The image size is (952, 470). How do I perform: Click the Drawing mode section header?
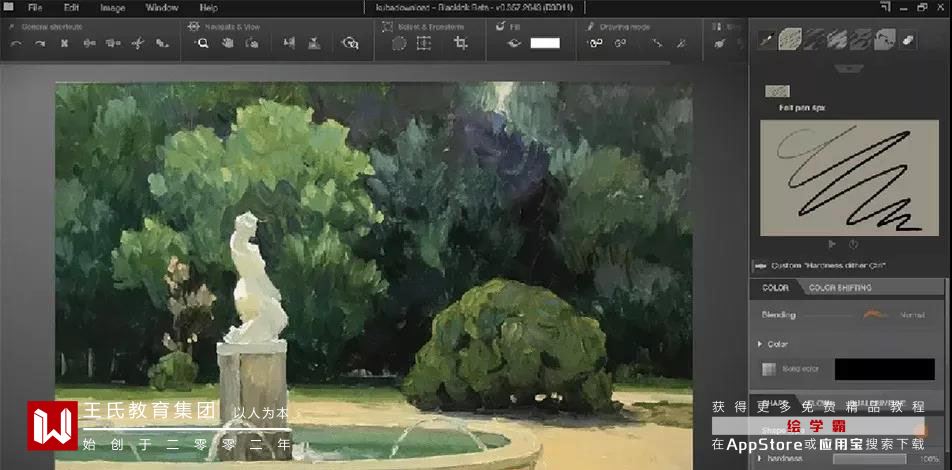click(625, 27)
